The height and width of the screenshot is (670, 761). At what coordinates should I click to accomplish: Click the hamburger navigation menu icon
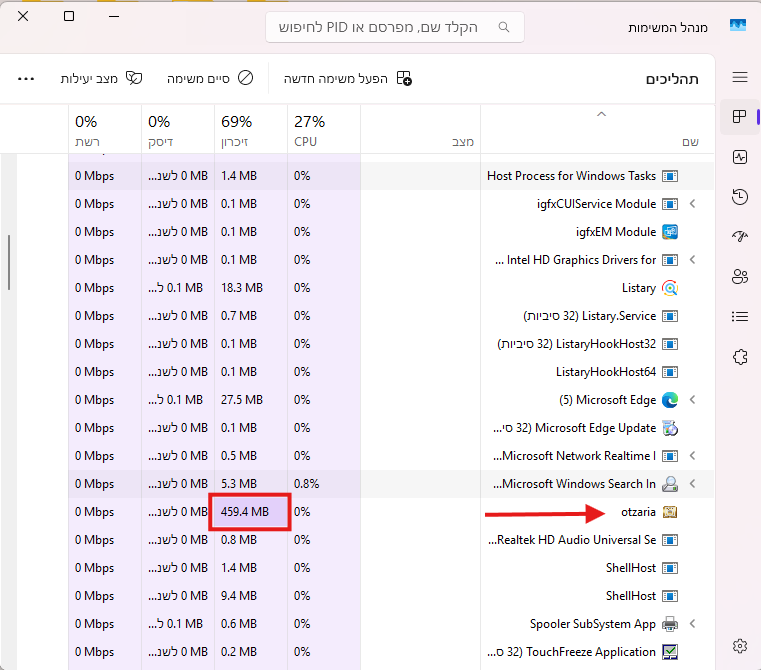740,77
